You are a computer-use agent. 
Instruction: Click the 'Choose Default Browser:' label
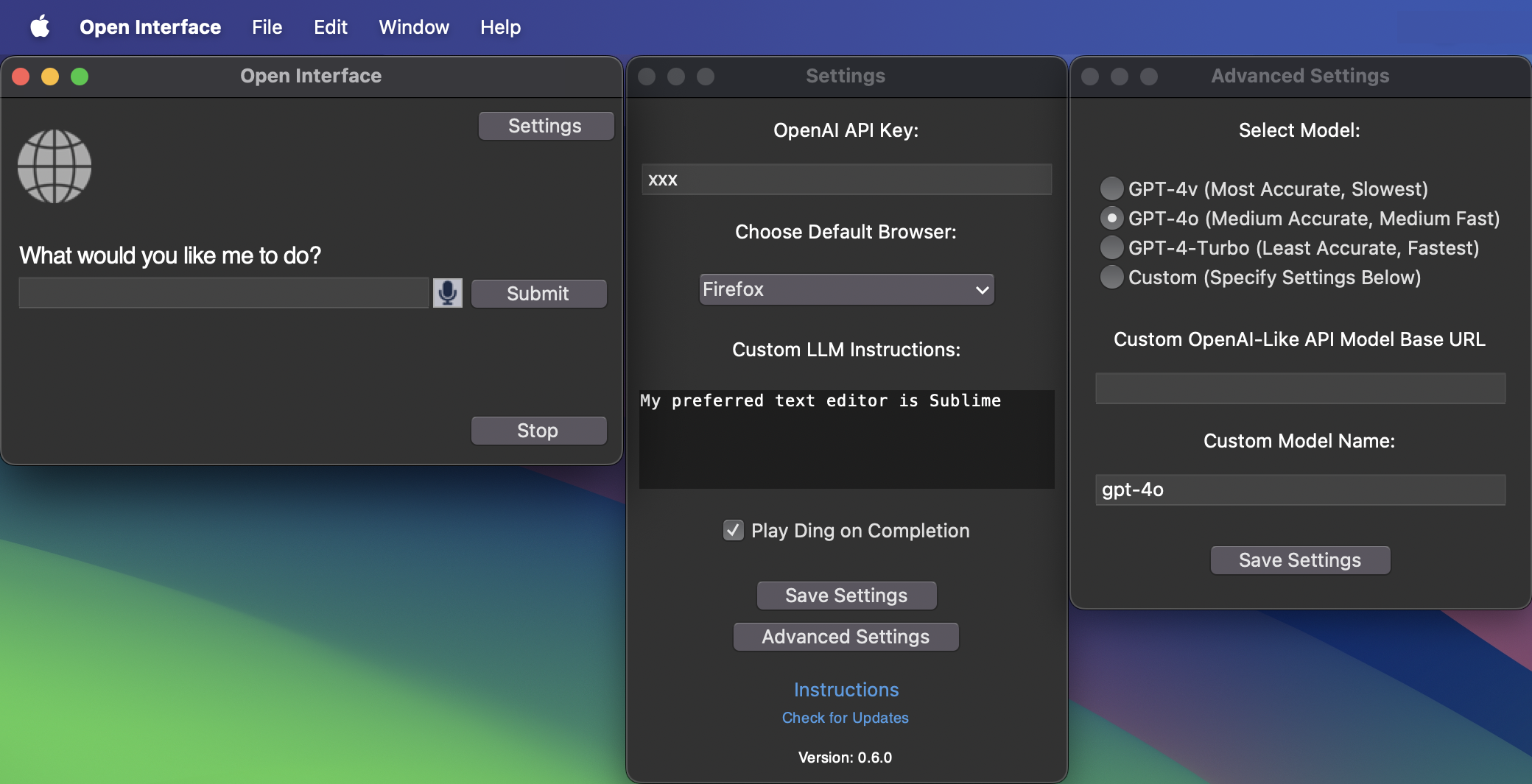pos(846,232)
